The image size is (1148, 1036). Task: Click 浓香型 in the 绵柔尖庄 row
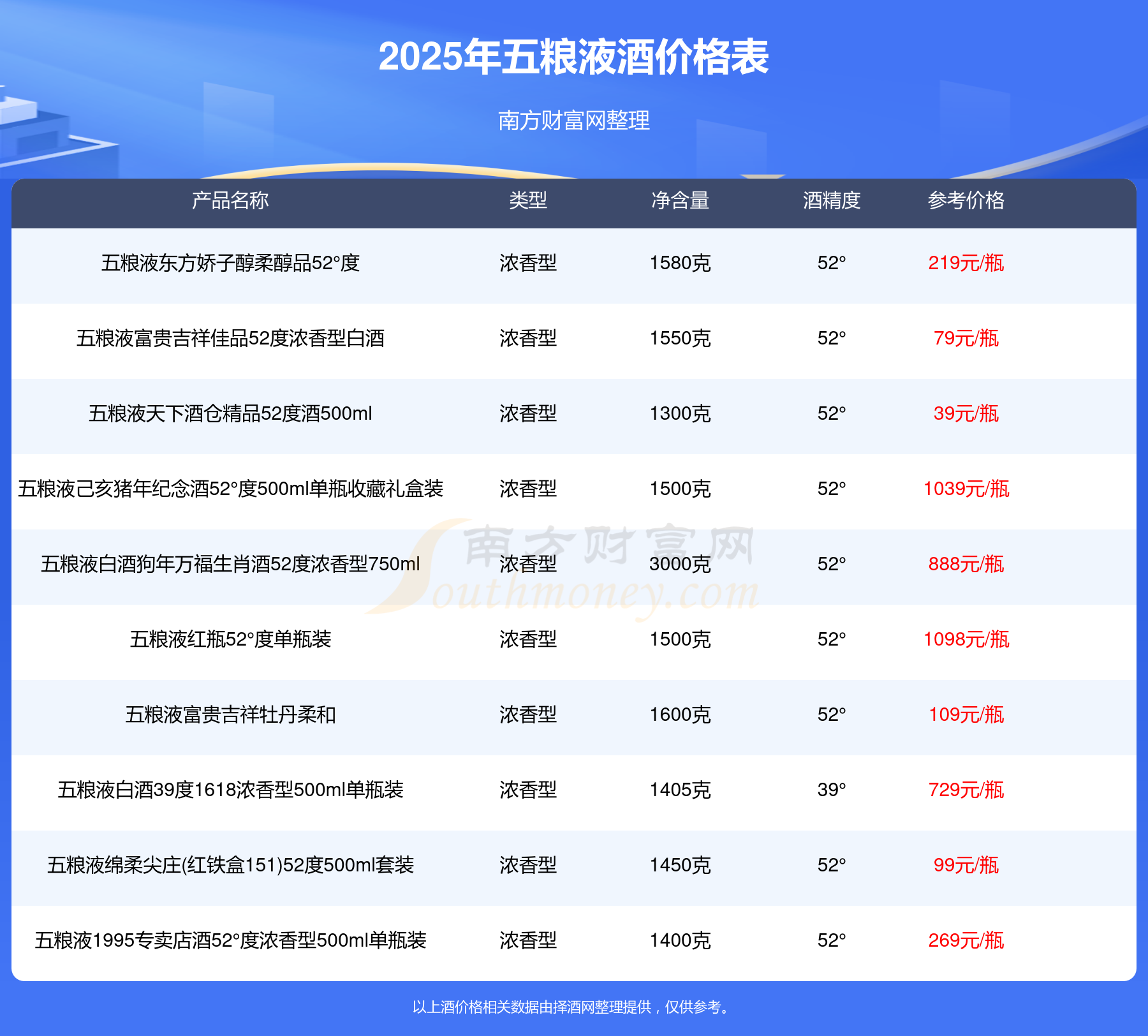click(x=528, y=865)
